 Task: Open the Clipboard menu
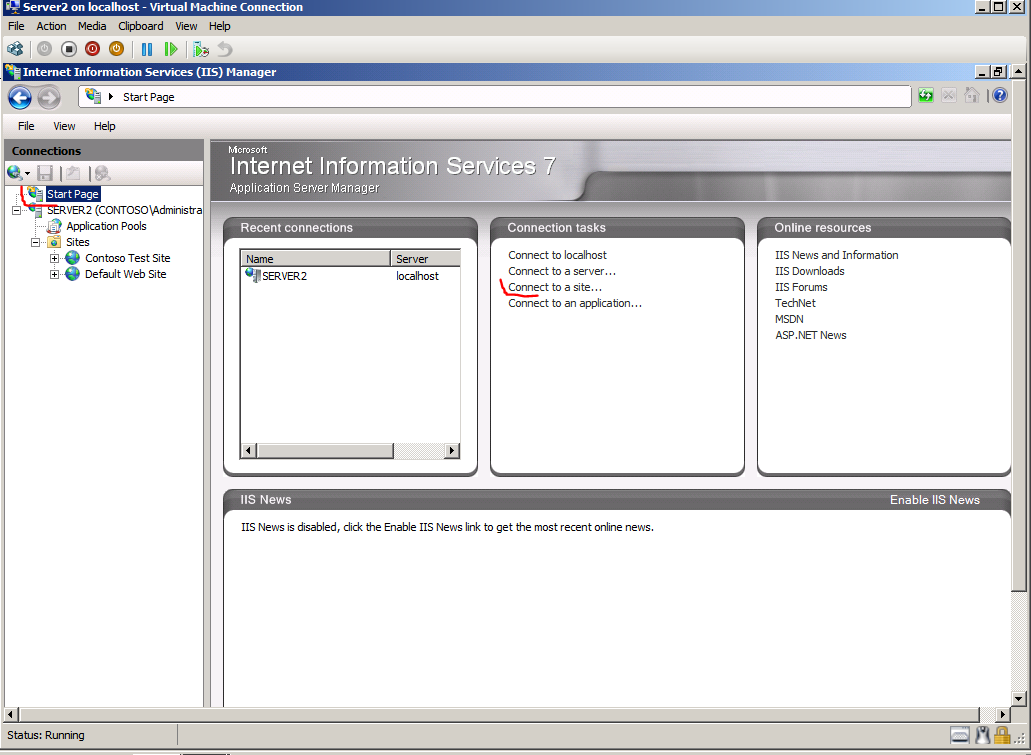pyautogui.click(x=141, y=26)
